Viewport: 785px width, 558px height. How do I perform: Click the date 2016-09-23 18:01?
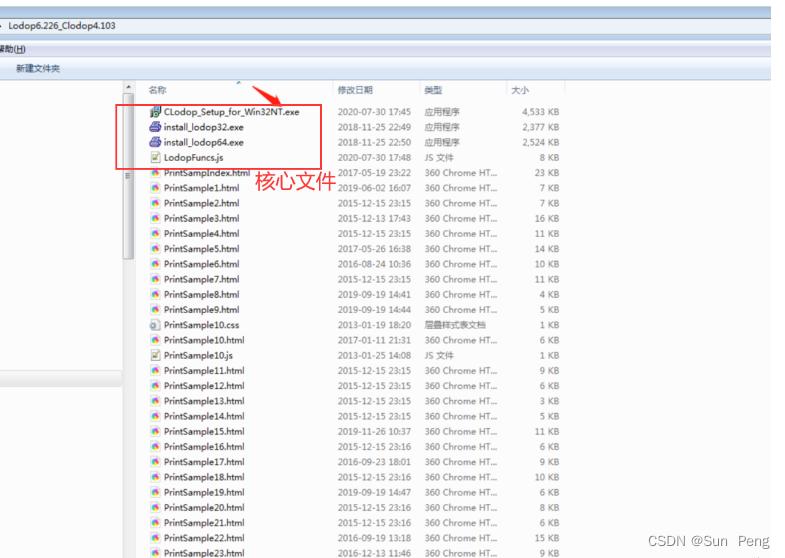(x=374, y=462)
